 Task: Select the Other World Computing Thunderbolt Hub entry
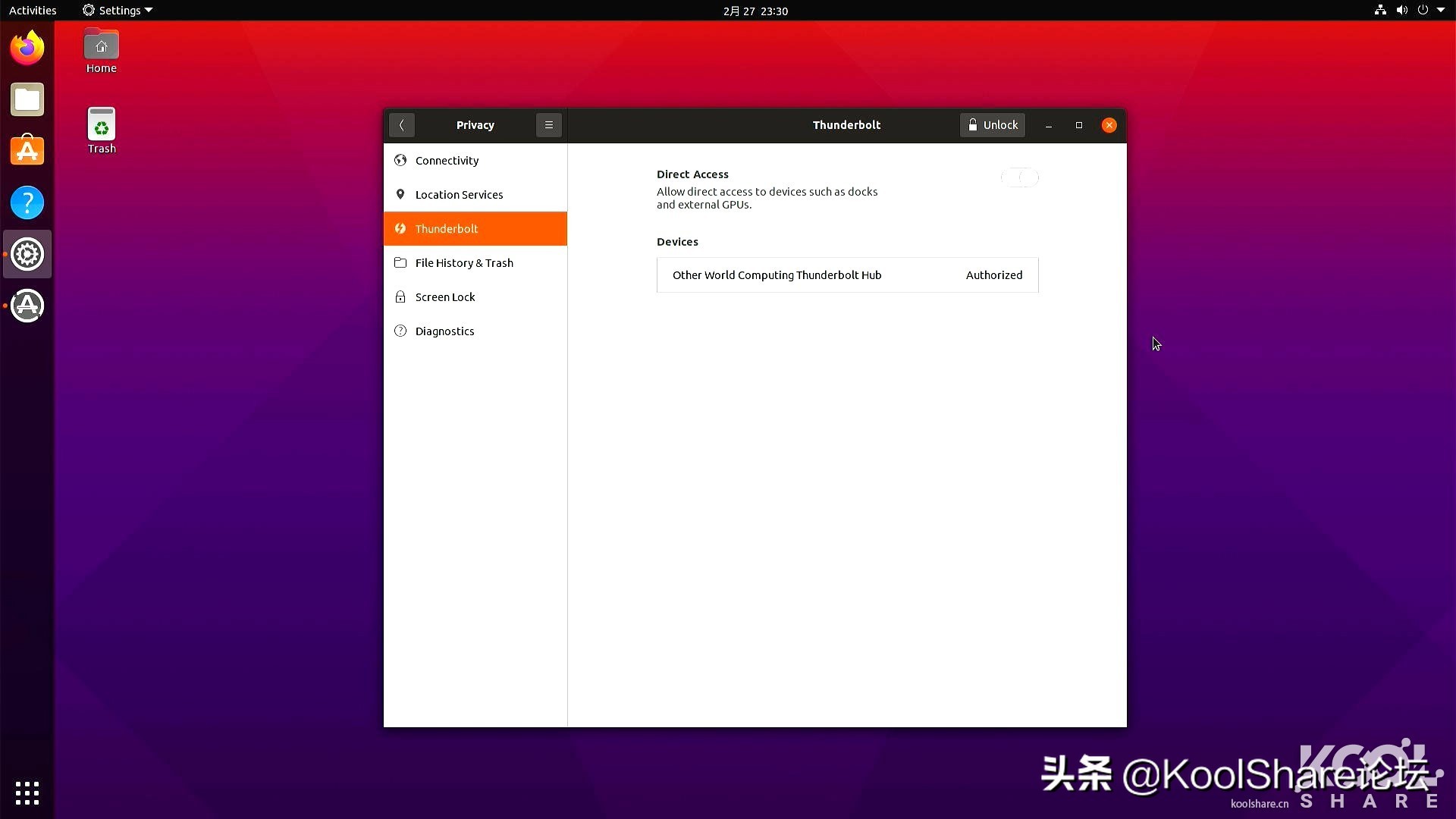click(x=847, y=275)
